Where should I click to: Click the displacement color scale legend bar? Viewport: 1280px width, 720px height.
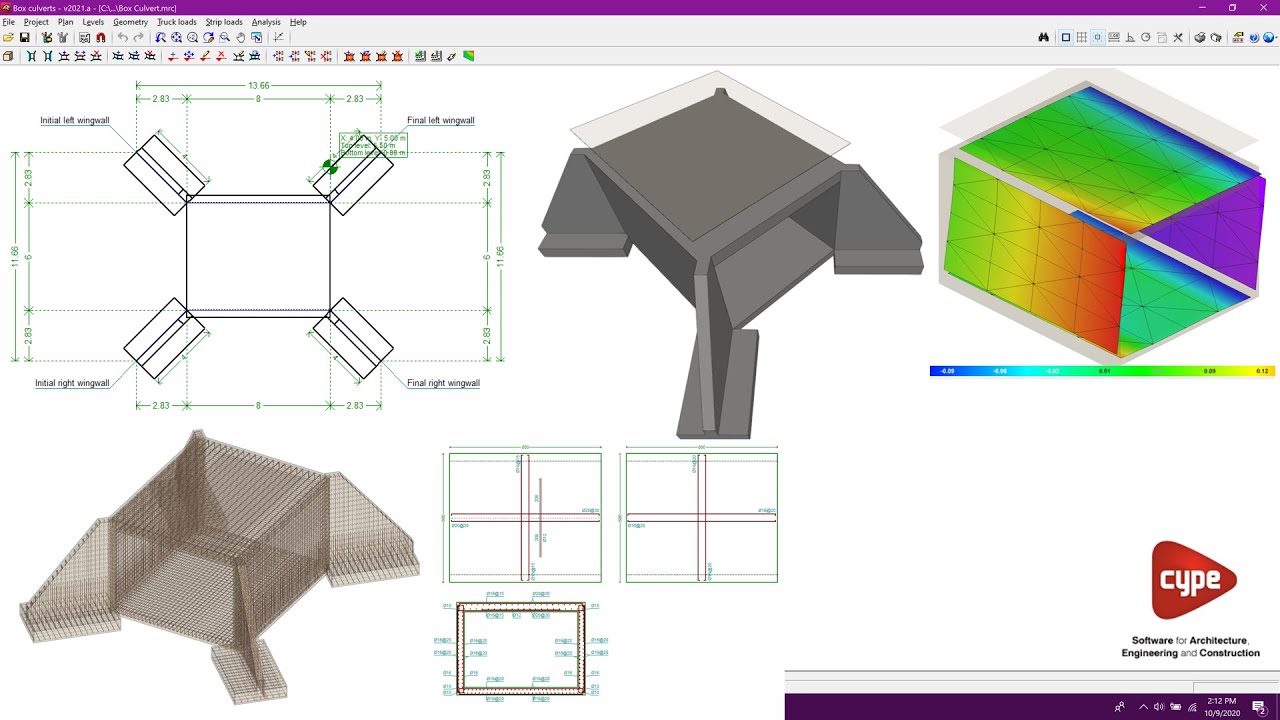pyautogui.click(x=1100, y=371)
